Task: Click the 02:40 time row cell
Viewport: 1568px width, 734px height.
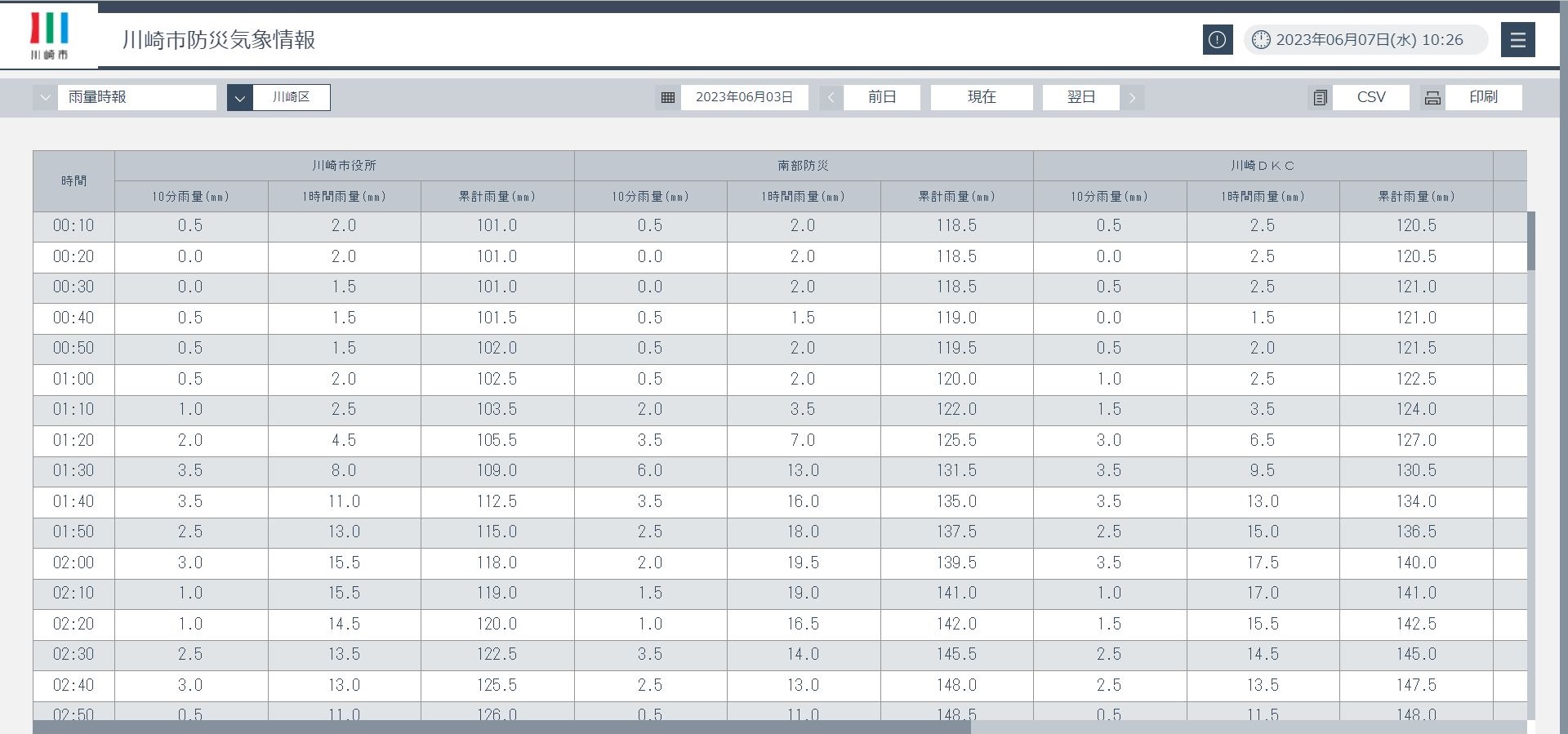Action: (73, 686)
